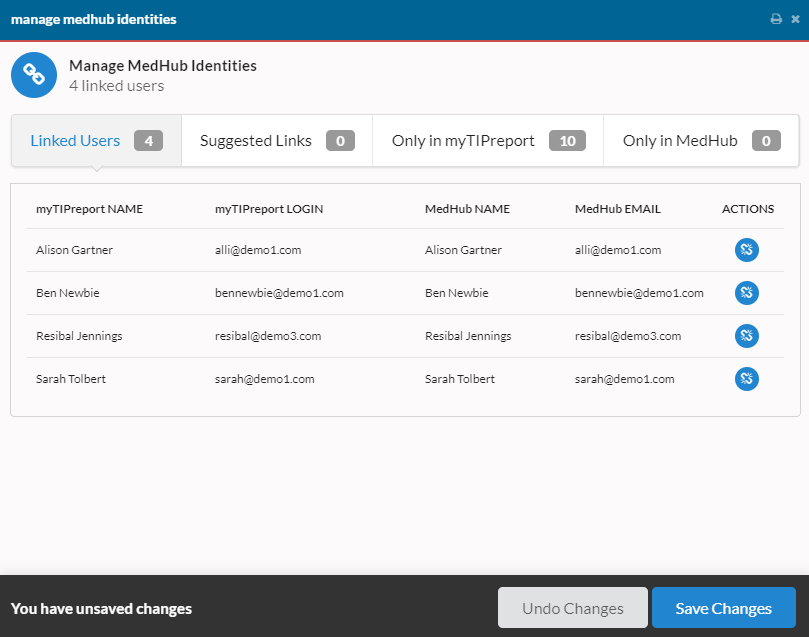Click the myTIPreport NAME column header

pyautogui.click(x=89, y=209)
